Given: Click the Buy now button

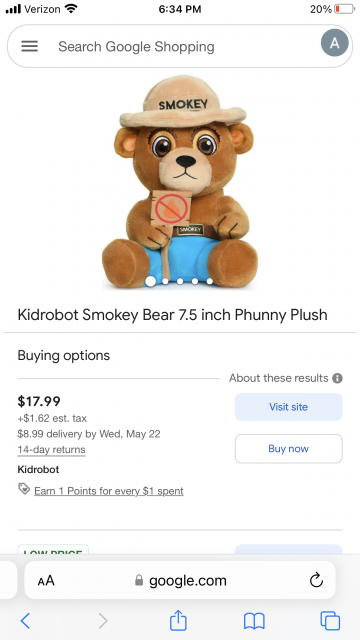Looking at the screenshot, I should [289, 449].
